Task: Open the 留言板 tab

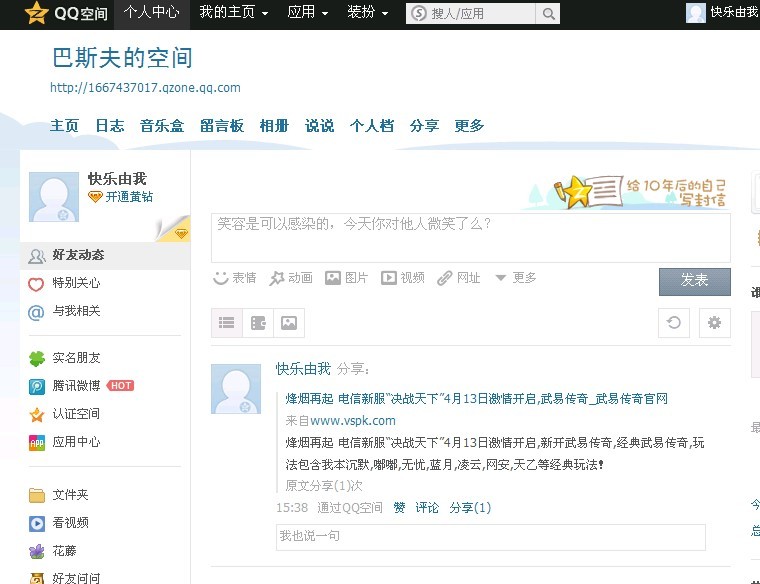Action: coord(222,126)
